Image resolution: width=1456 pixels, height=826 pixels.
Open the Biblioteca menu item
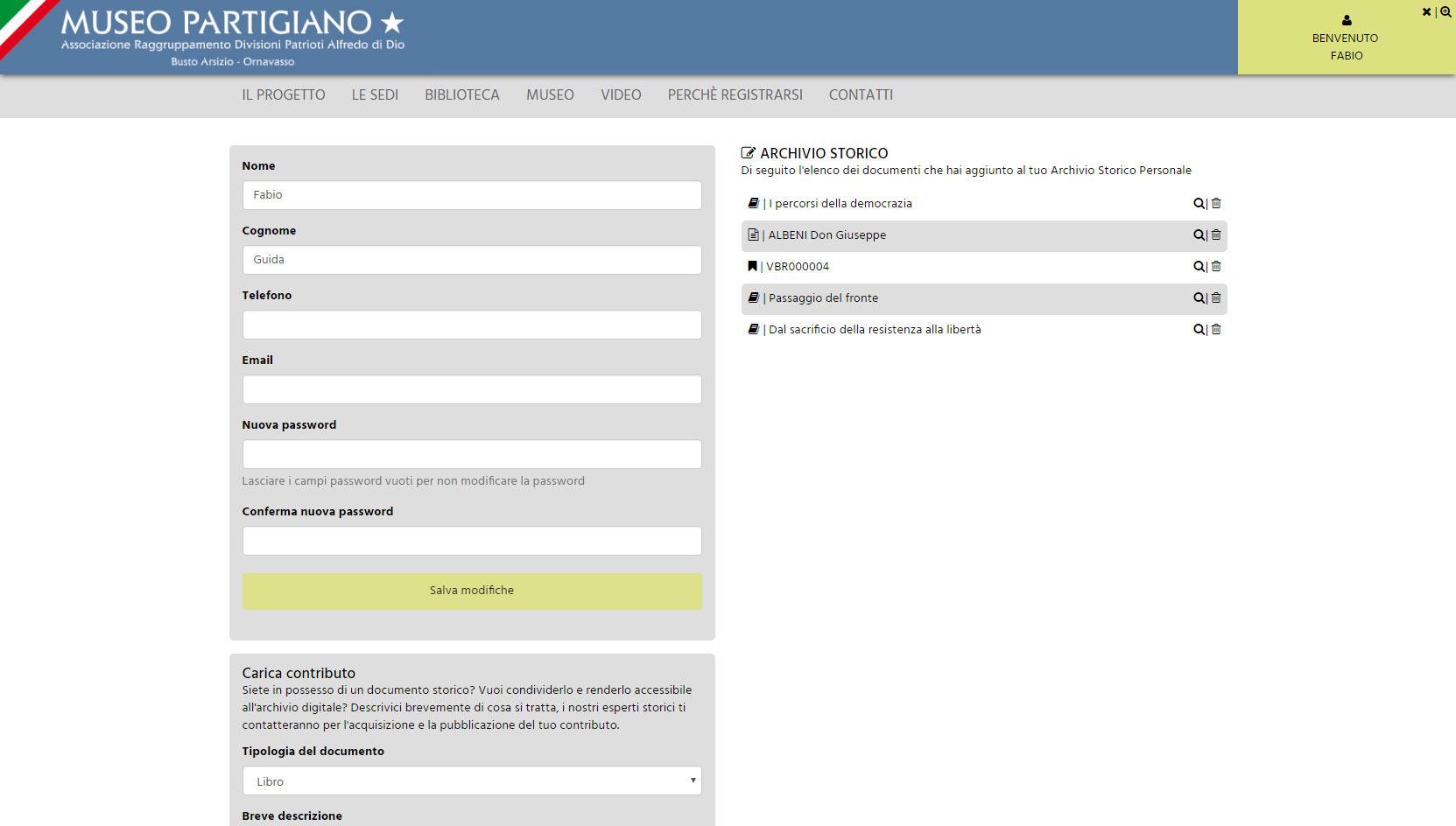click(462, 94)
